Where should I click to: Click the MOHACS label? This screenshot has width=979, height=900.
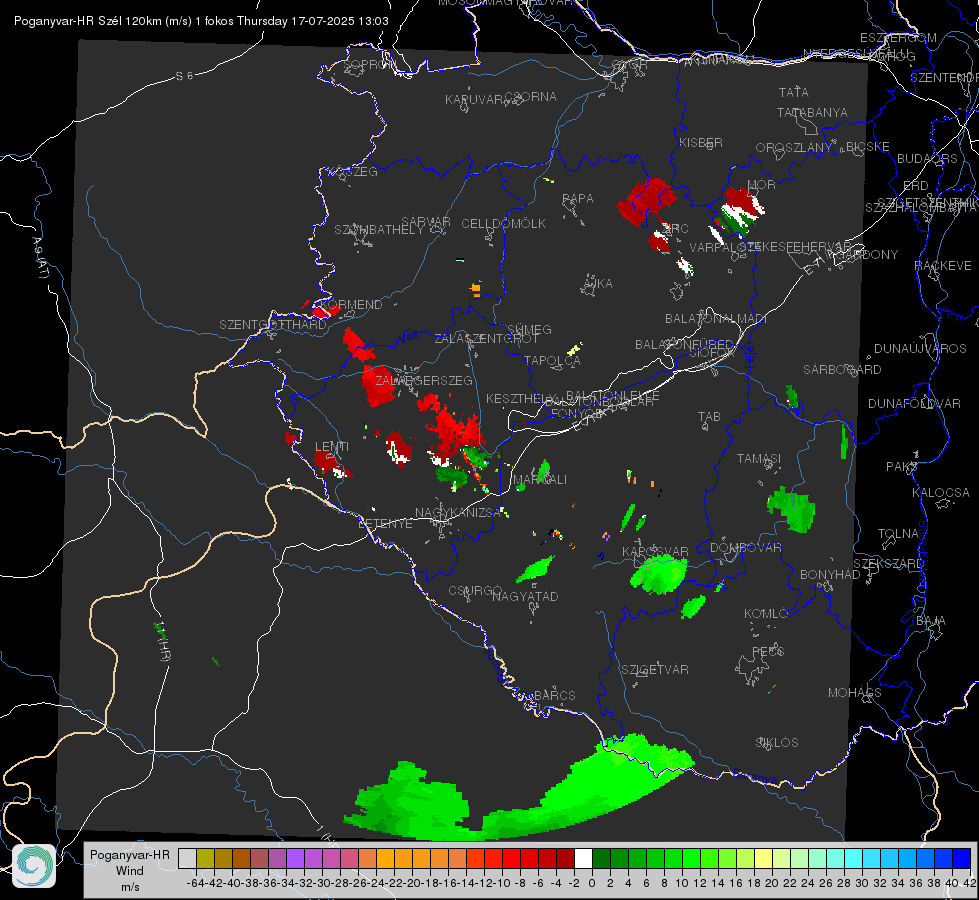click(854, 693)
